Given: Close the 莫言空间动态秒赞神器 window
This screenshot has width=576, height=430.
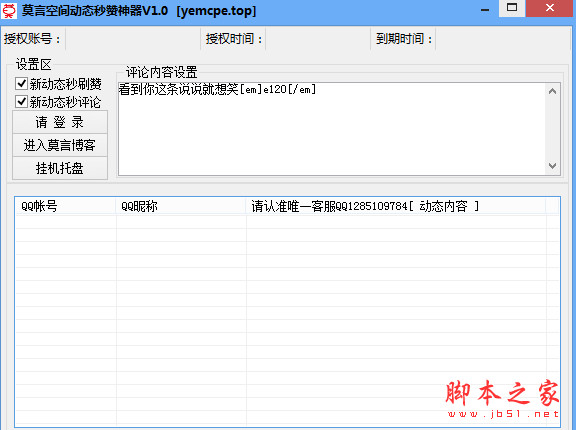Looking at the screenshot, I should point(550,8).
